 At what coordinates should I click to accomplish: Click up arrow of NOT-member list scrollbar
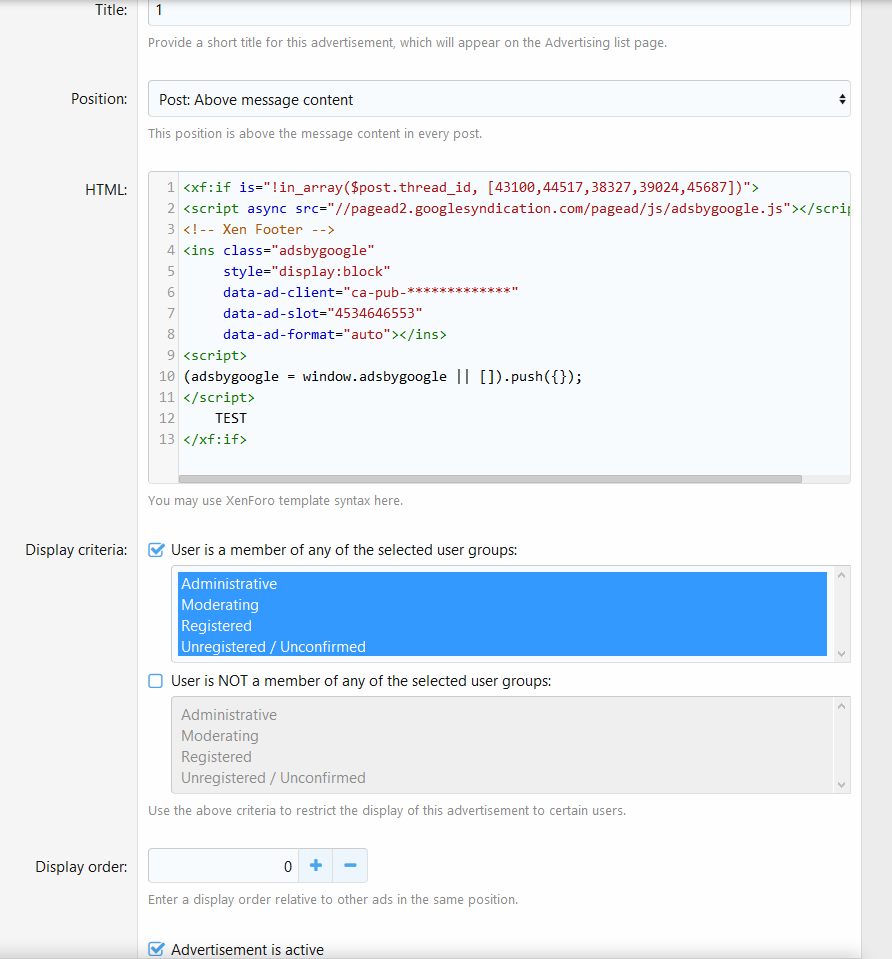(x=841, y=706)
